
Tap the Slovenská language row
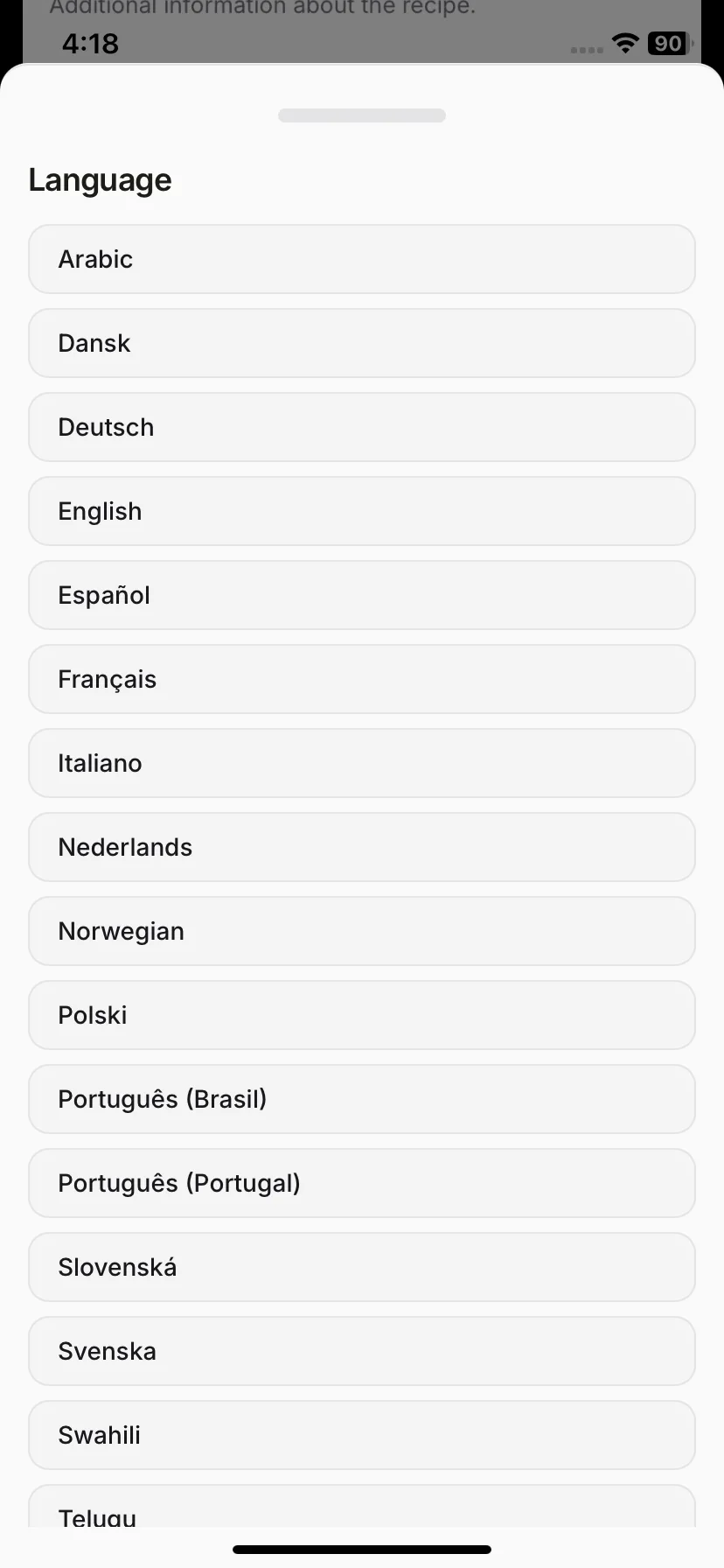[x=362, y=1267]
